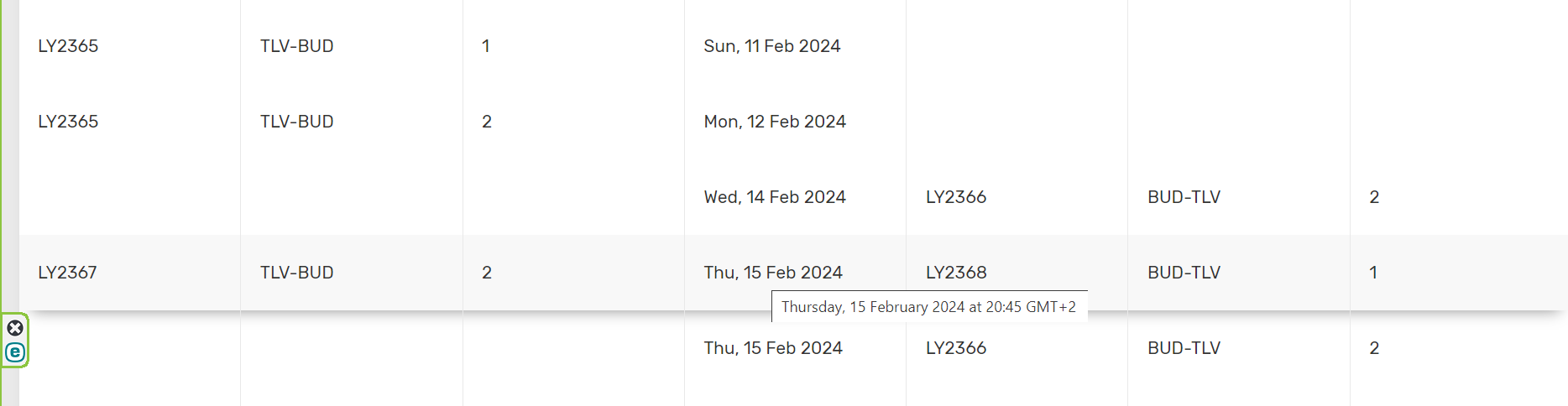
Task: Click the Wed, 14 Feb 2024 date
Action: 774,197
